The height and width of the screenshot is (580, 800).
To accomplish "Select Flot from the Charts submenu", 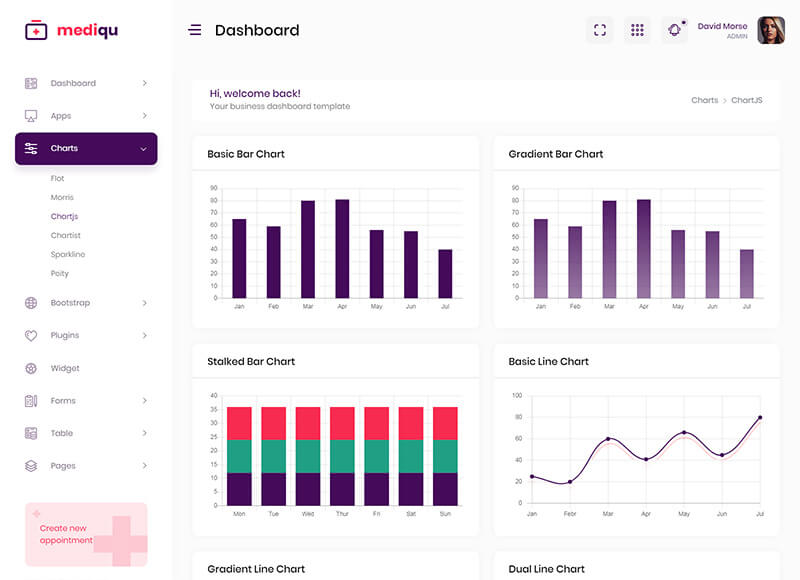I will pyautogui.click(x=58, y=178).
